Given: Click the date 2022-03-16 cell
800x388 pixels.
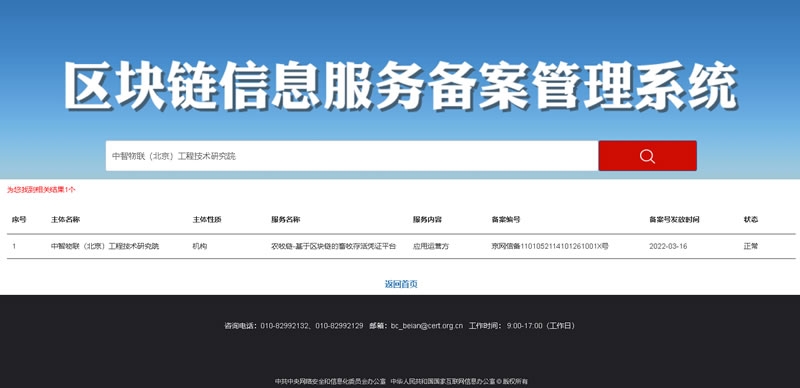Looking at the screenshot, I should click(668, 246).
